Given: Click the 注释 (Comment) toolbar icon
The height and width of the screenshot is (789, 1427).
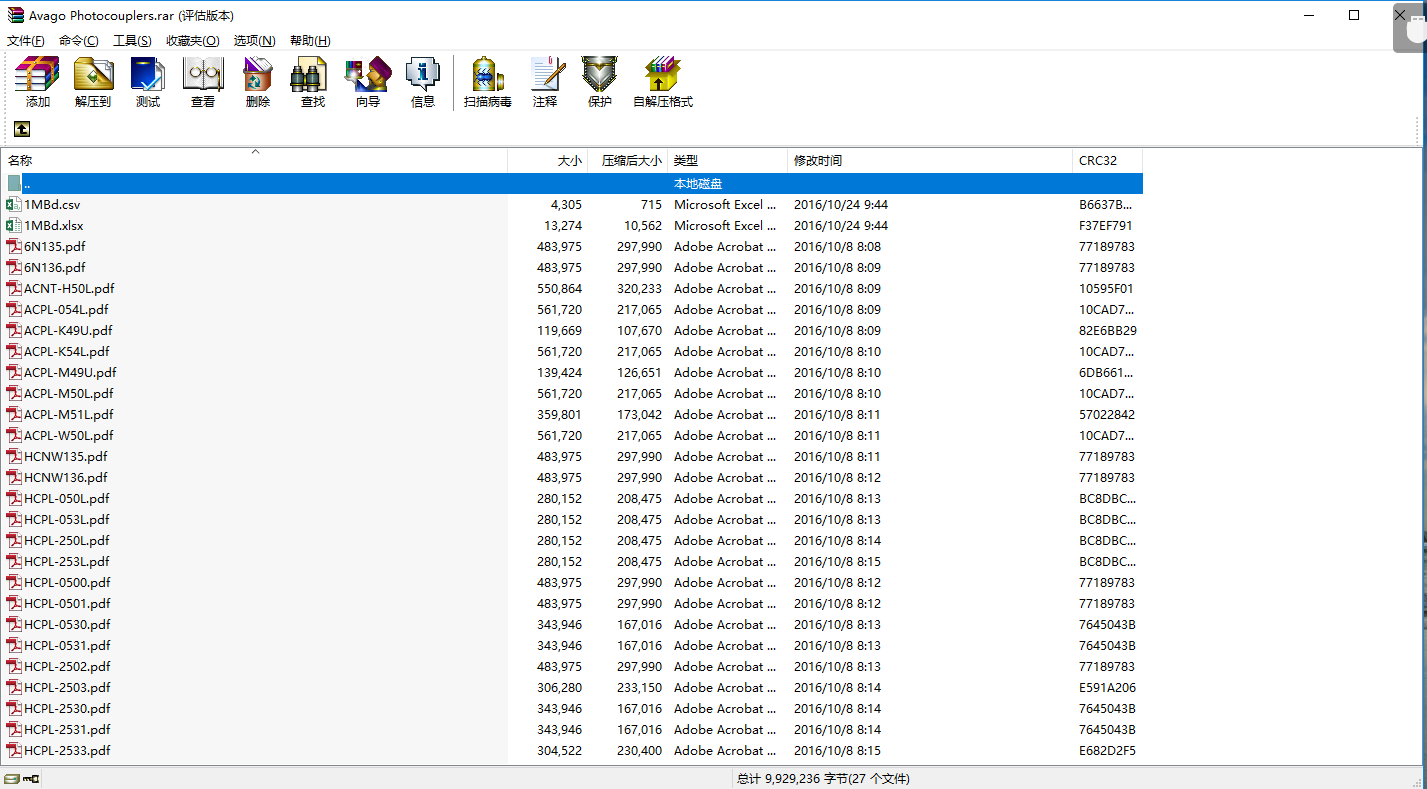Looking at the screenshot, I should 546,75.
